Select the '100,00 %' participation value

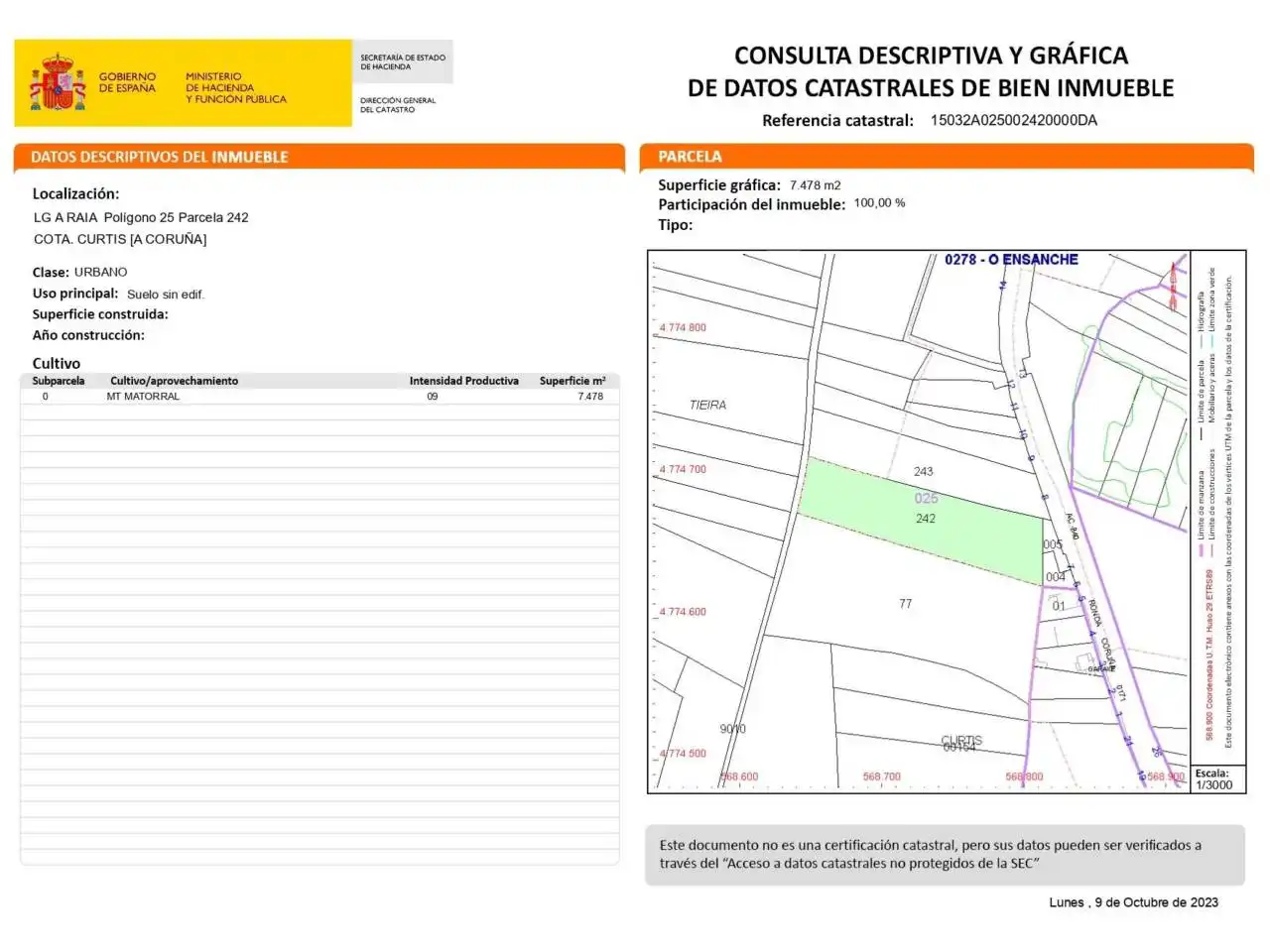(x=879, y=203)
